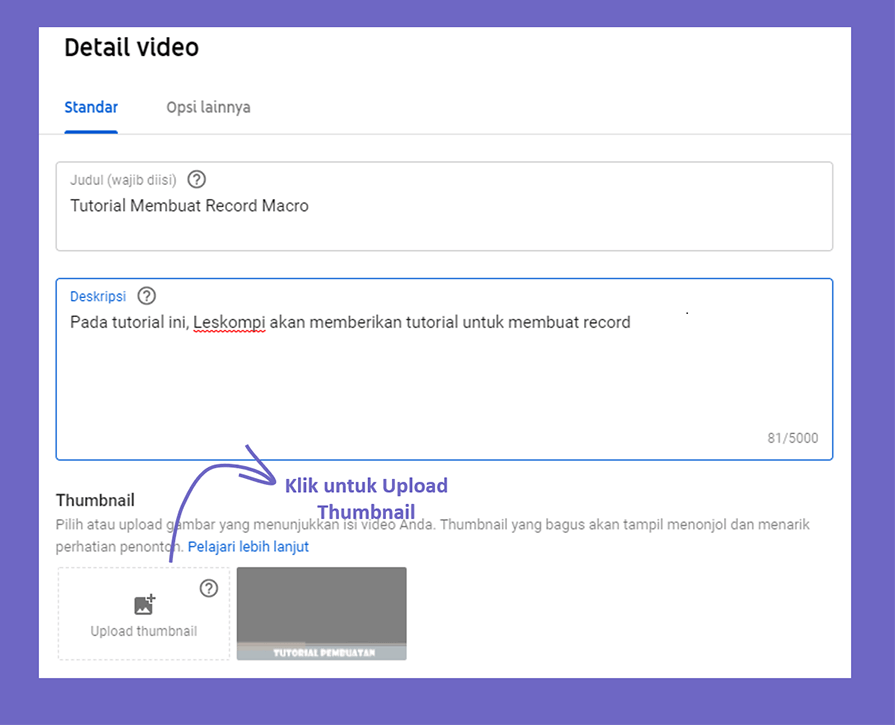This screenshot has width=895, height=725.
Task: Click the help icon next to Judul
Action: click(197, 180)
